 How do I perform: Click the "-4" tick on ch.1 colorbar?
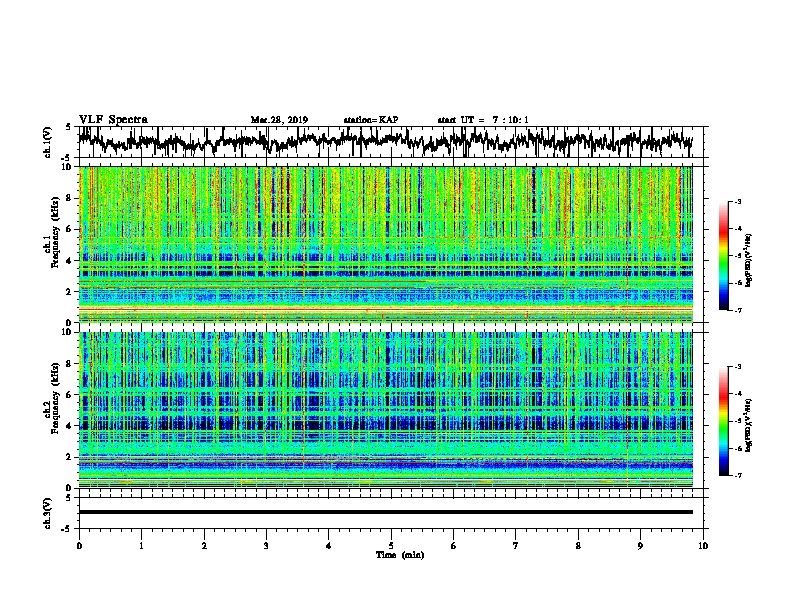737,229
